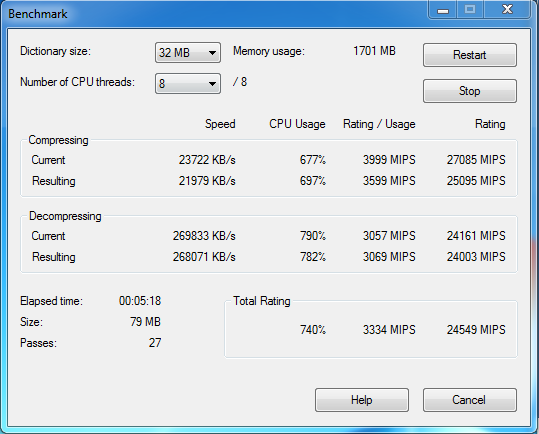This screenshot has width=539, height=434.
Task: Open the Dictionary size 32 MB dropdown
Action: pos(188,53)
